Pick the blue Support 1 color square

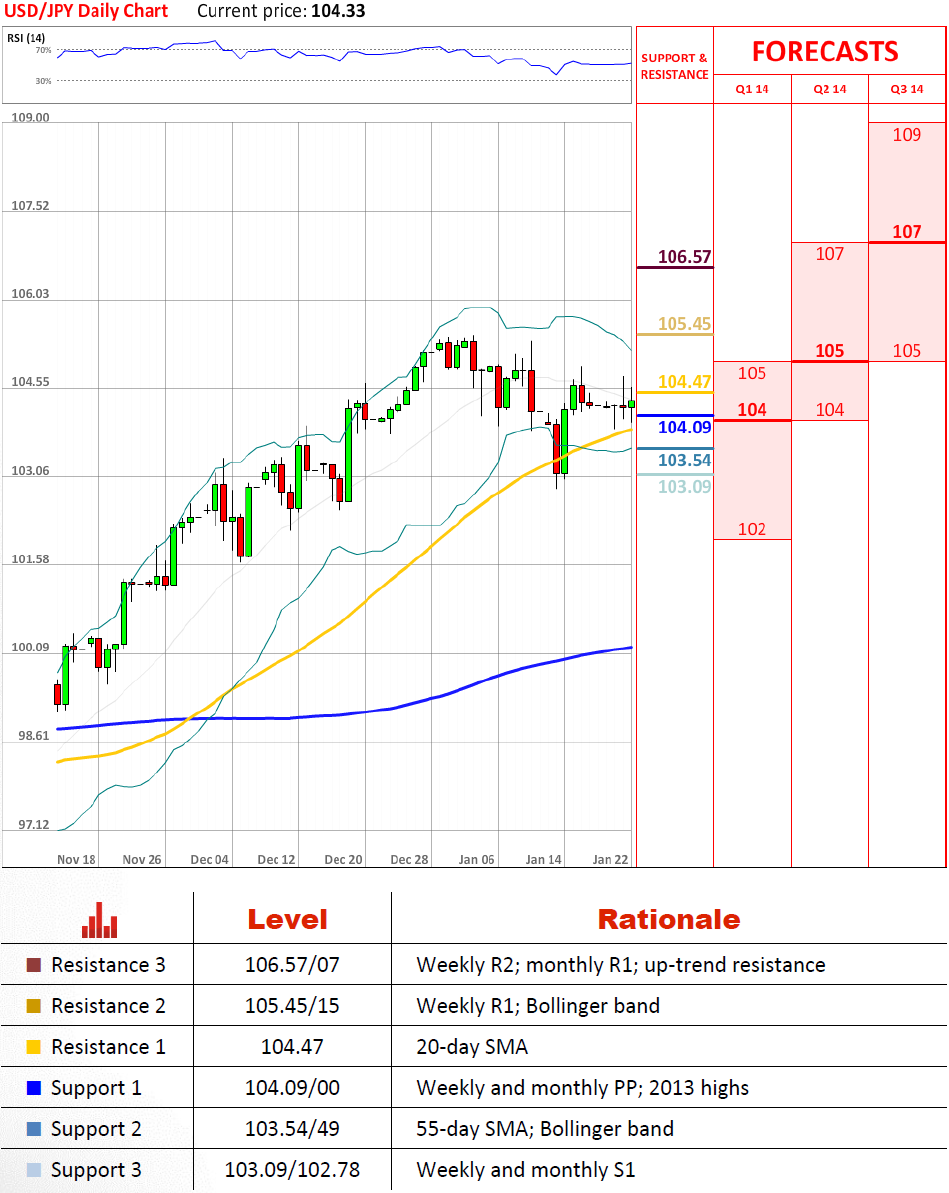[x=33, y=1088]
